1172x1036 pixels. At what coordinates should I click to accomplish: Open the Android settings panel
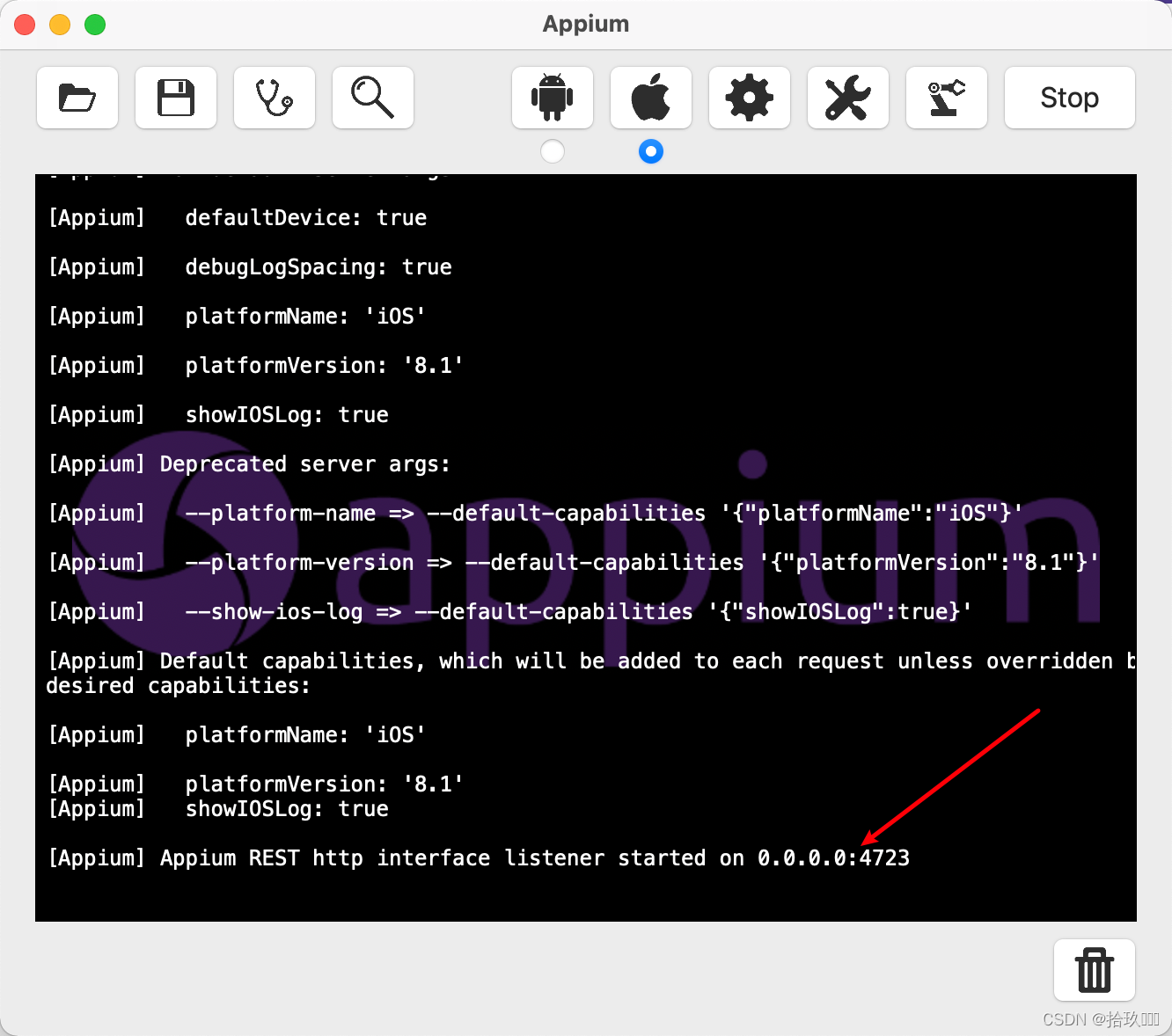click(x=552, y=98)
